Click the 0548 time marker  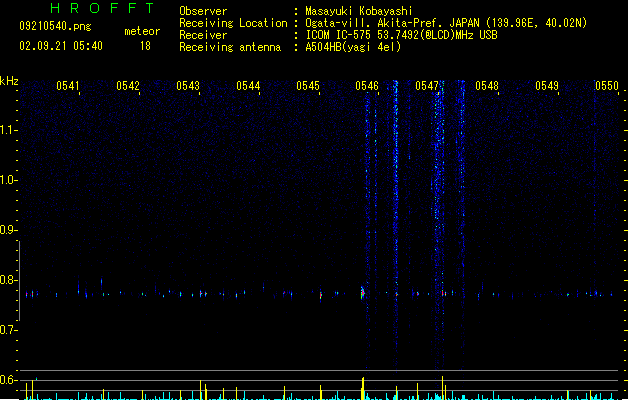click(x=487, y=86)
